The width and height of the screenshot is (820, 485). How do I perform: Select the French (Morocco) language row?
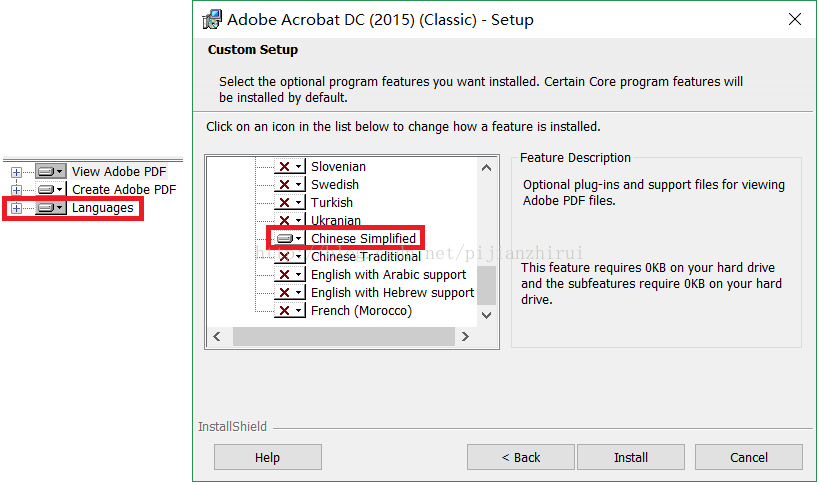coord(361,311)
